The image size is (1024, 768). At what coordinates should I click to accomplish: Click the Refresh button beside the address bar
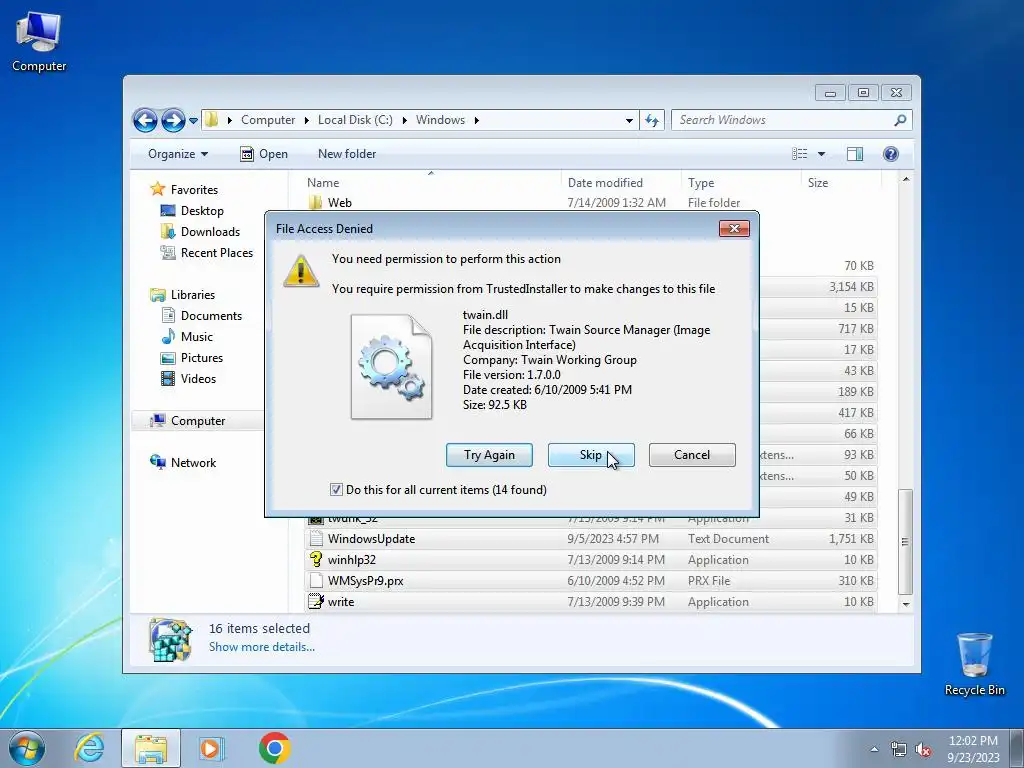pyautogui.click(x=652, y=120)
